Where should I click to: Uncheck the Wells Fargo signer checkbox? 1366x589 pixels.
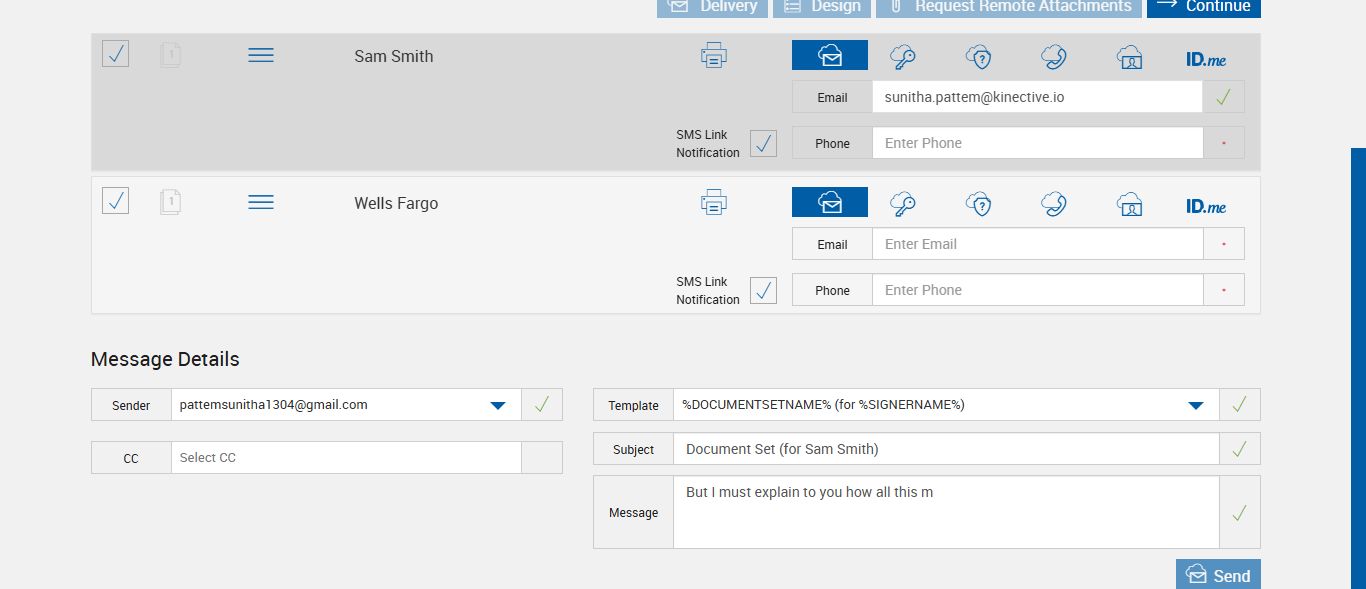coord(116,200)
